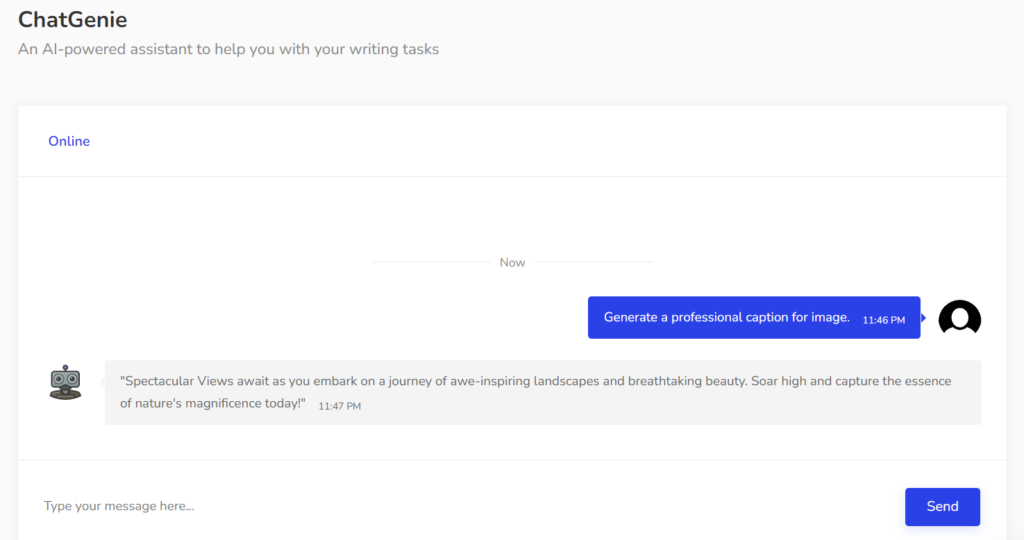Click the user profile avatar icon

point(959,318)
